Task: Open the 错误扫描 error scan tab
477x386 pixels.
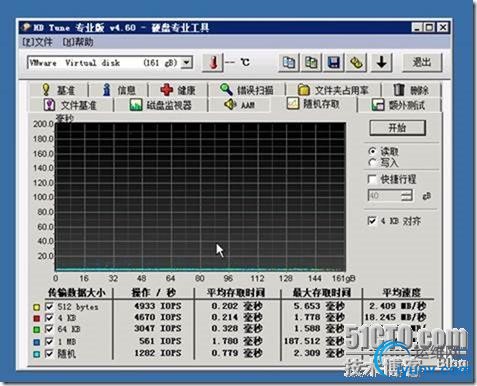Action: coord(247,90)
